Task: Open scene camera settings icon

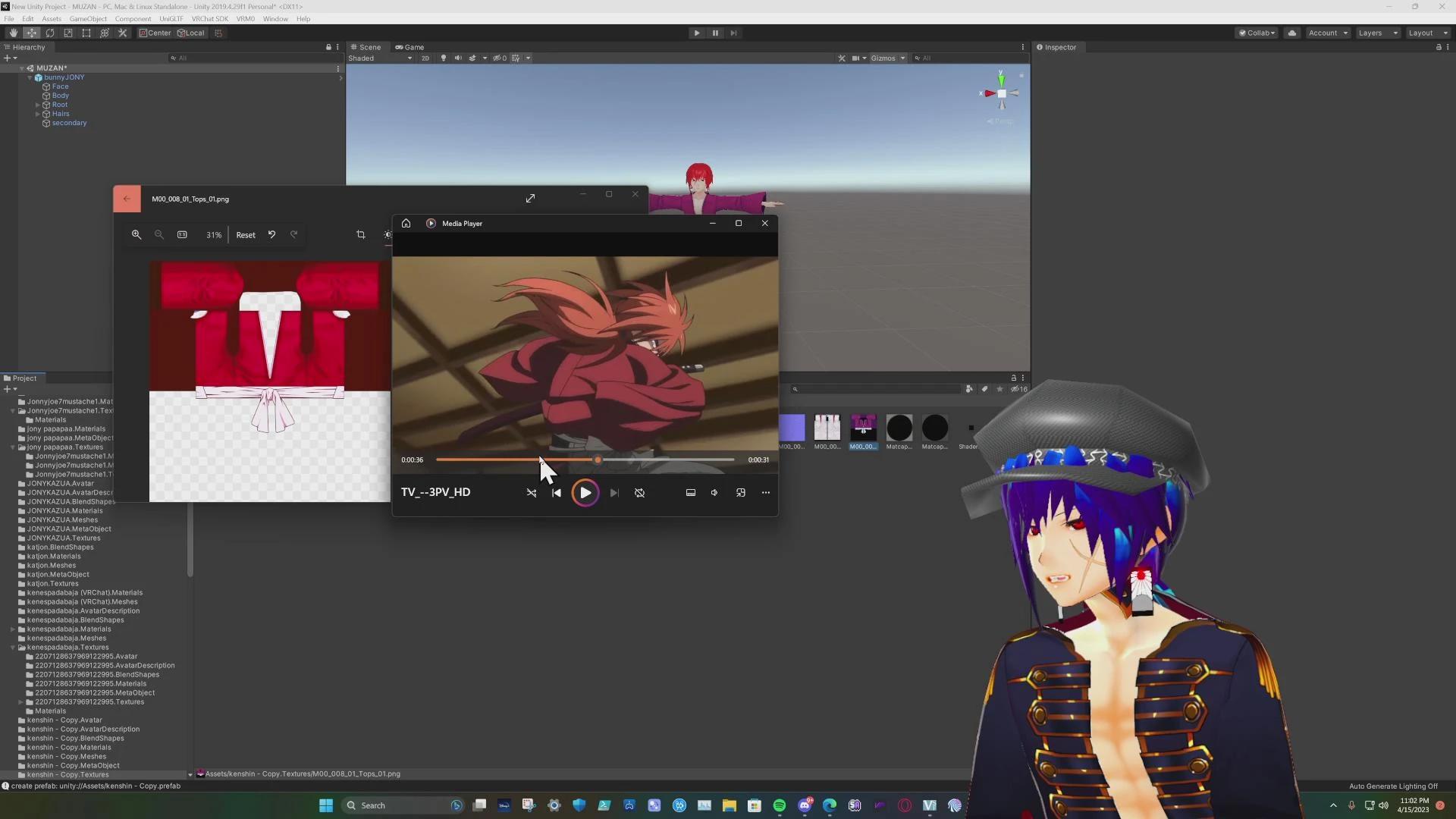Action: pyautogui.click(x=855, y=58)
